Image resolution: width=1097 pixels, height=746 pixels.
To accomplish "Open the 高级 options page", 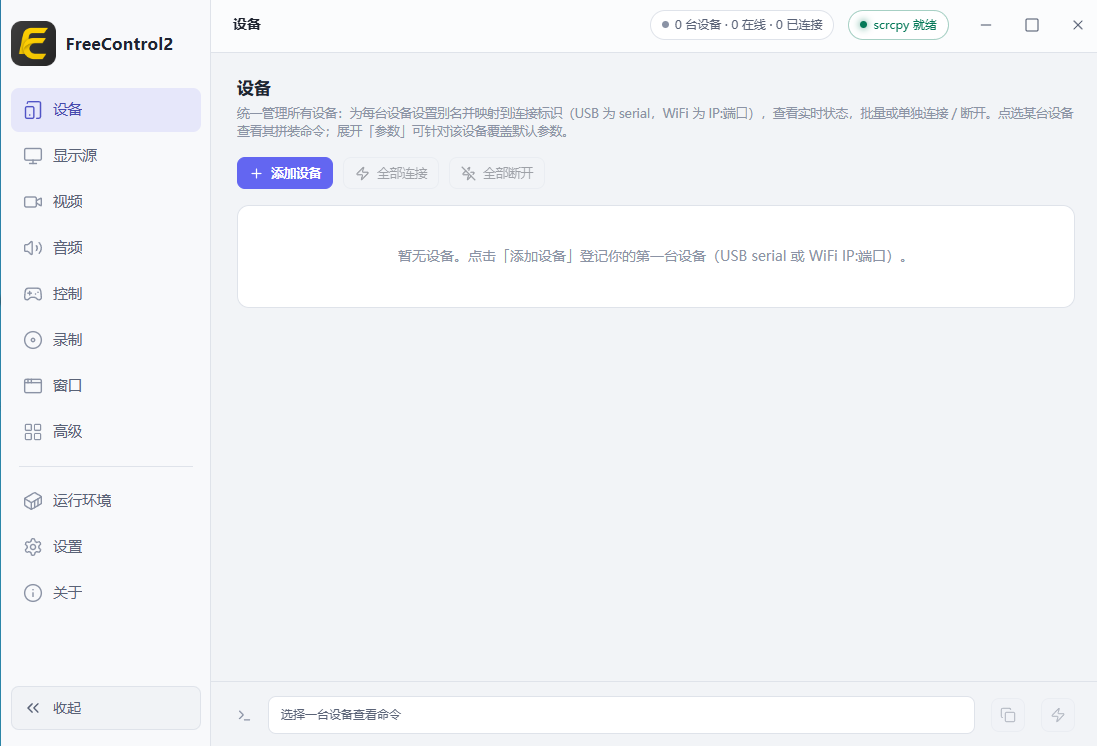I will click(106, 432).
